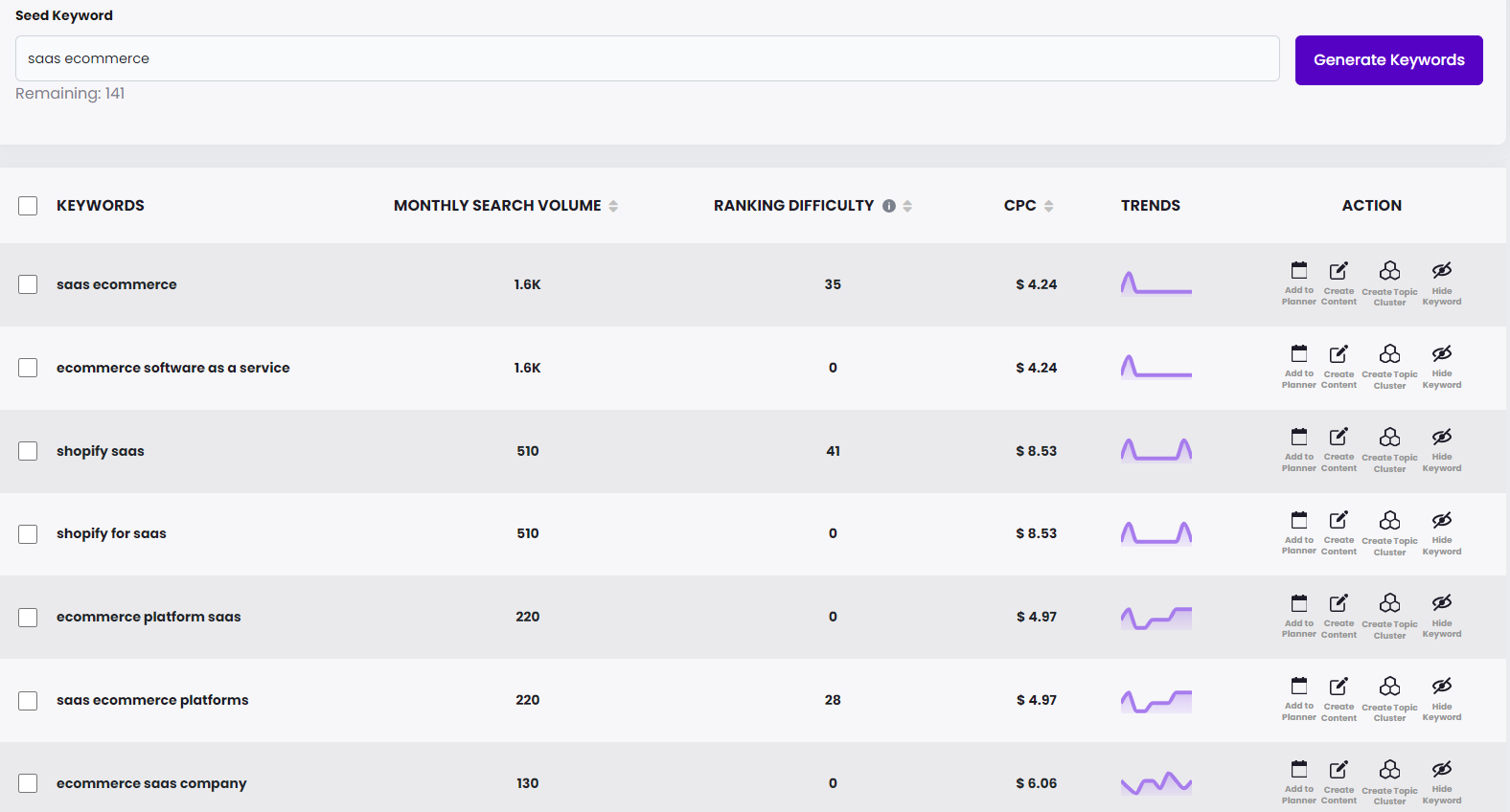The image size is (1510, 812).
Task: Add 'ecommerce platform saas' to planner
Action: 1299,616
